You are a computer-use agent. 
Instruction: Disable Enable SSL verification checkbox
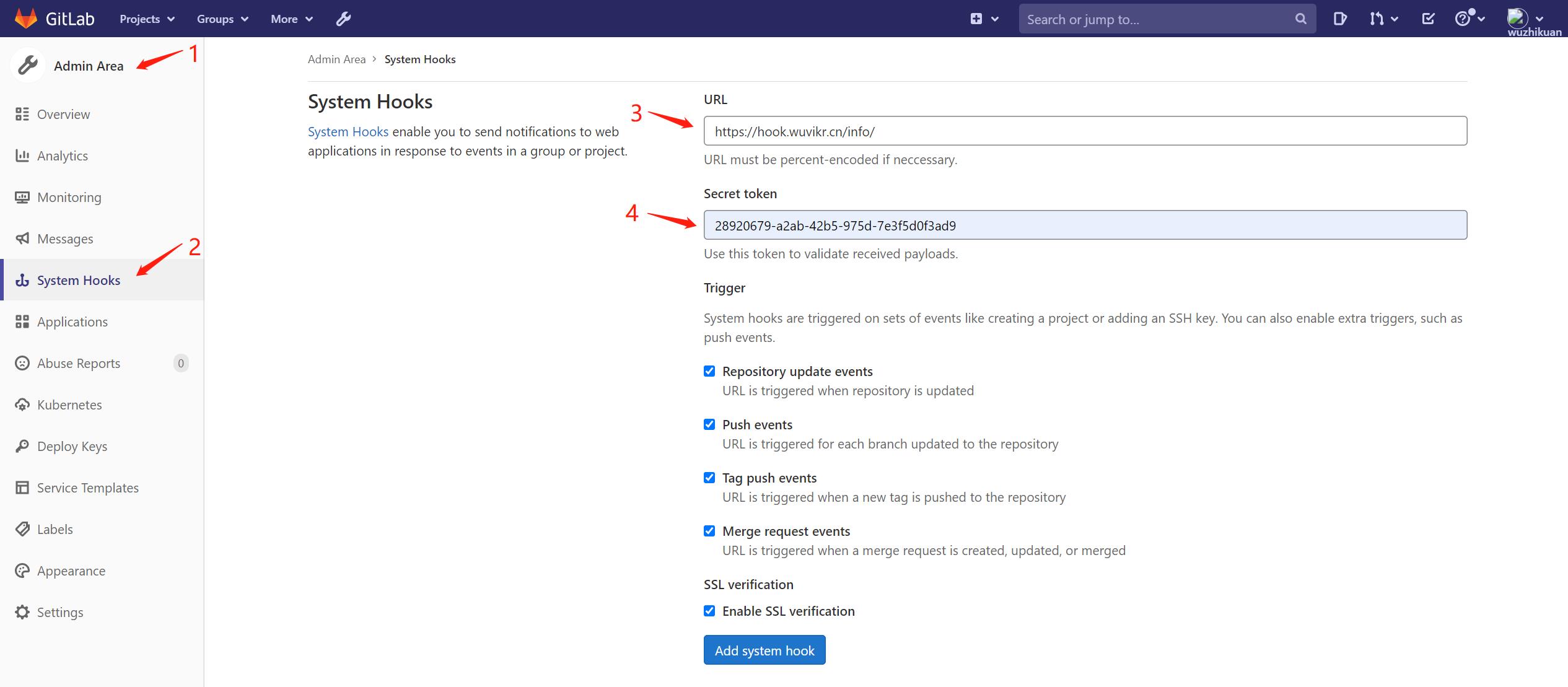tap(709, 611)
